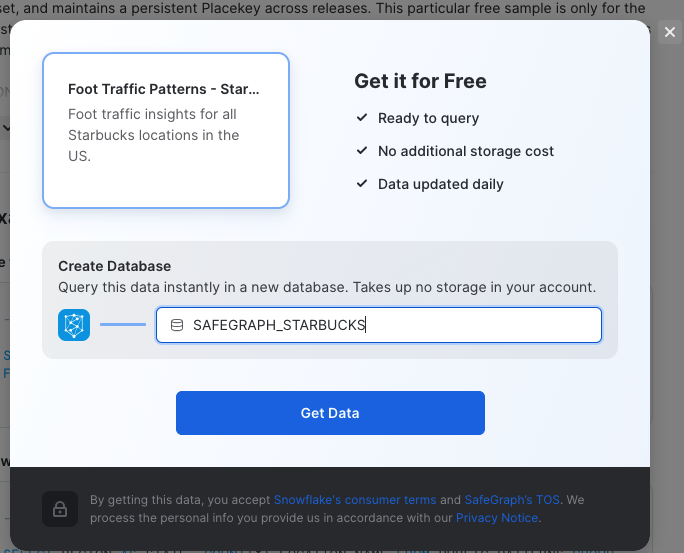The height and width of the screenshot is (553, 684).
Task: Click the Starbucks foot traffic insights description
Action: point(154,135)
